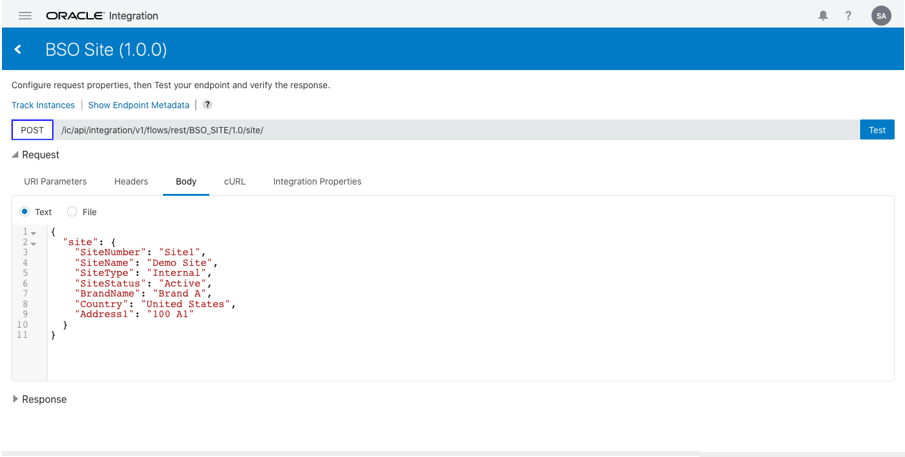Viewport: 905px width, 457px height.
Task: Select the File radio button
Action: point(72,212)
